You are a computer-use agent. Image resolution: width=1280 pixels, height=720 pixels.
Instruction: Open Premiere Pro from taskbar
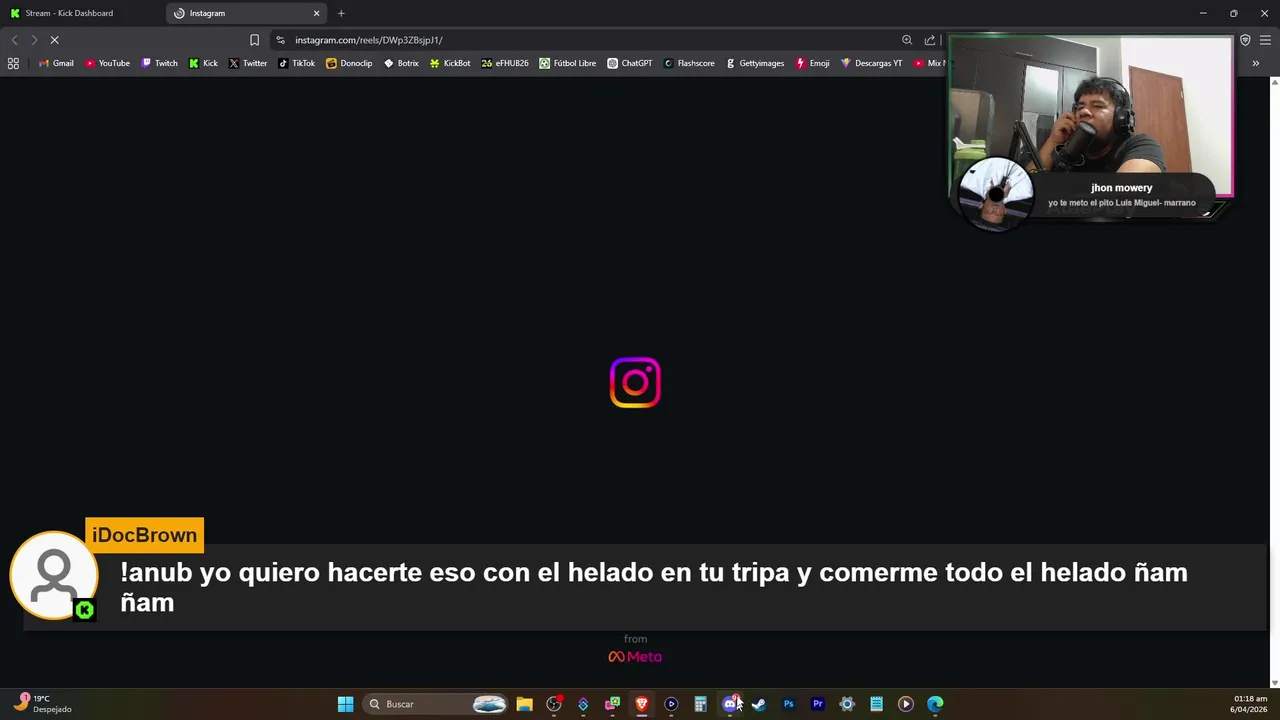(x=818, y=704)
